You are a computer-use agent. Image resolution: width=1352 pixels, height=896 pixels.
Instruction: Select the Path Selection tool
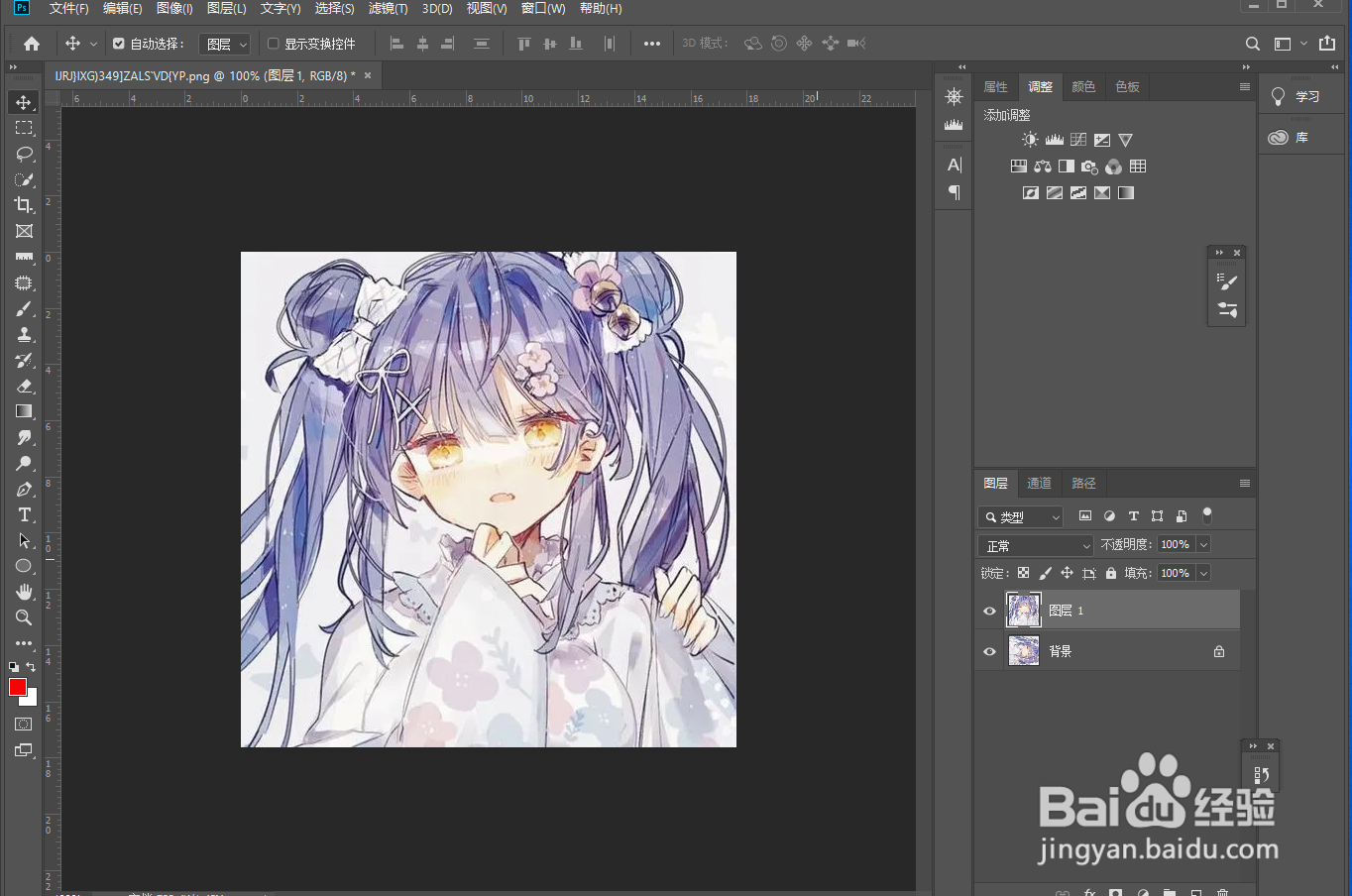pyautogui.click(x=24, y=540)
